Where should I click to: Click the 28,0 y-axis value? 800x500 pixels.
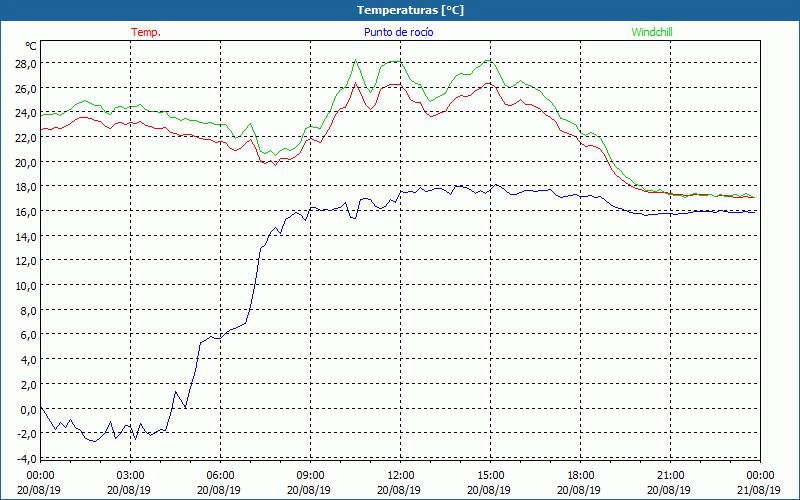tap(26, 64)
